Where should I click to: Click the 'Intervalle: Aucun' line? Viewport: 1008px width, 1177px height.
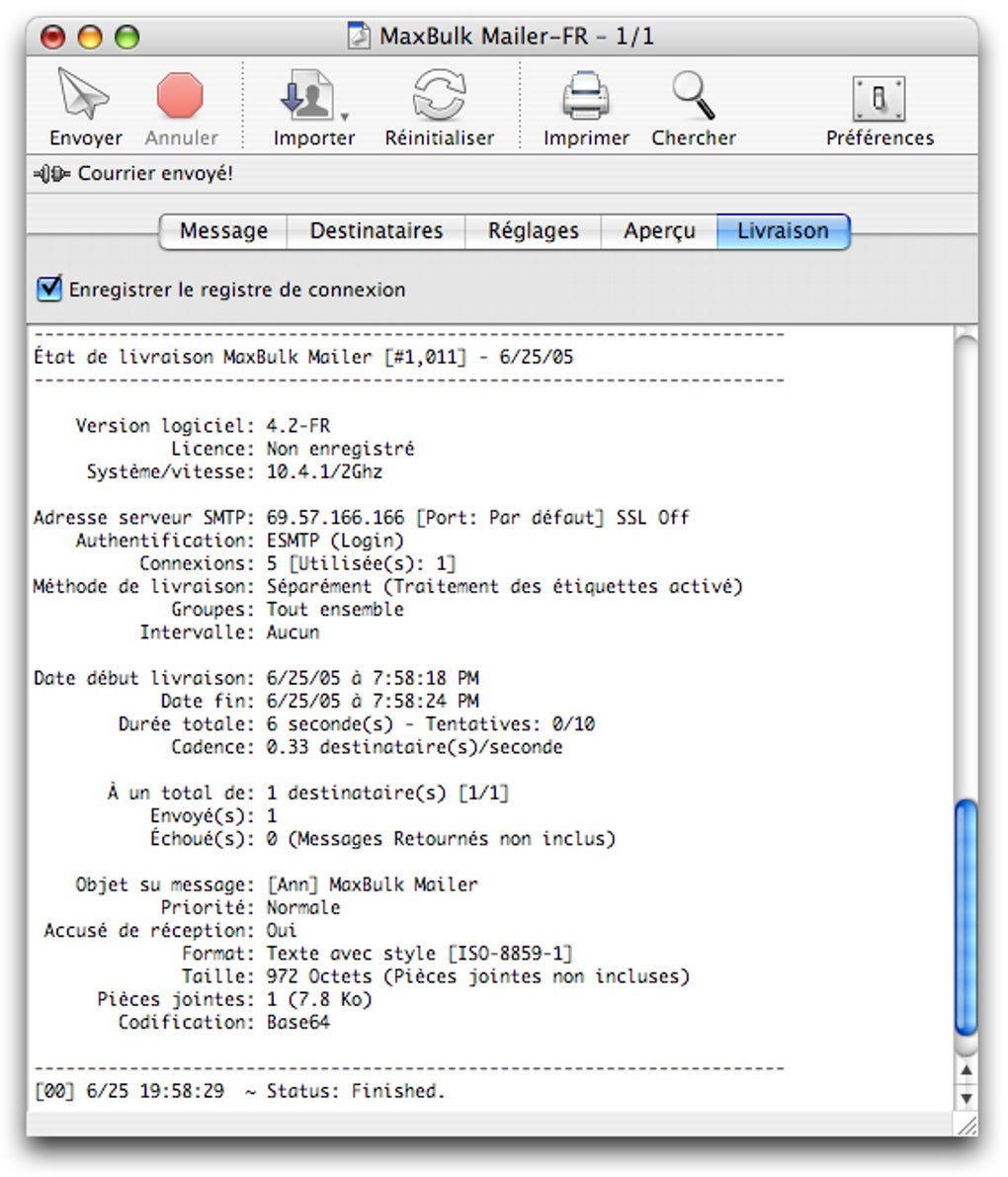click(229, 632)
